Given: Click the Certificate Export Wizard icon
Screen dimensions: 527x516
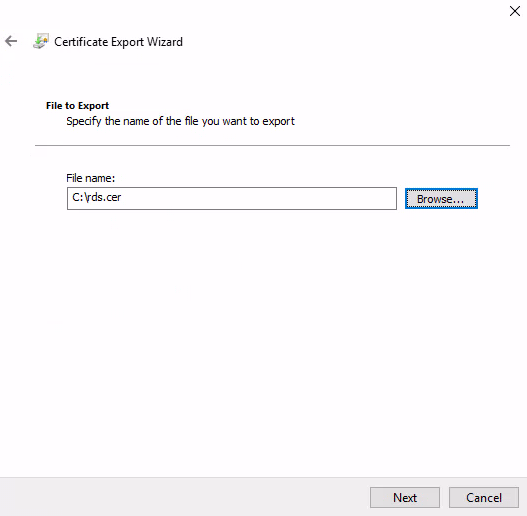Looking at the screenshot, I should click(41, 41).
